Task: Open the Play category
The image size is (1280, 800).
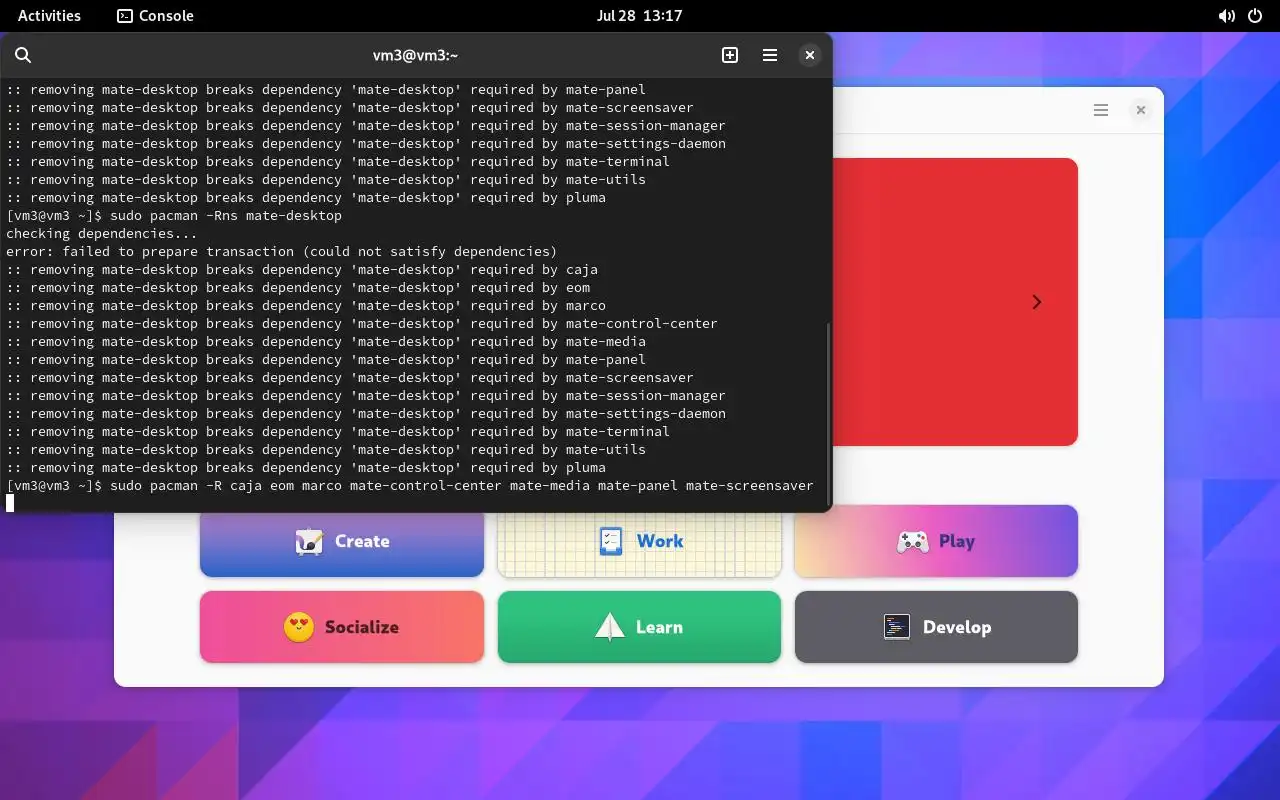Action: point(936,541)
